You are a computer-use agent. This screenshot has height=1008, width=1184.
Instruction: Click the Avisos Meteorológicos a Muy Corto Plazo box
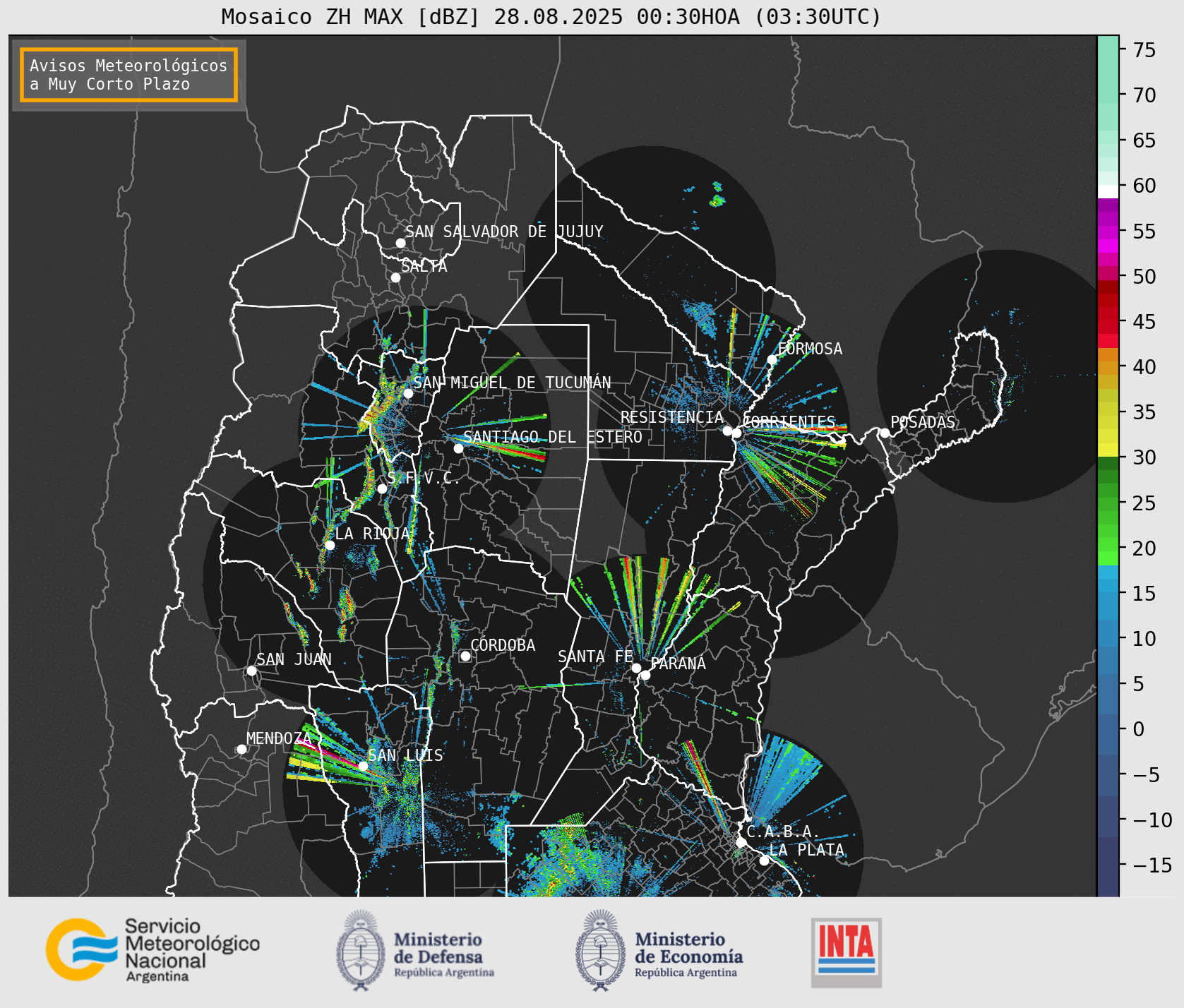click(128, 75)
